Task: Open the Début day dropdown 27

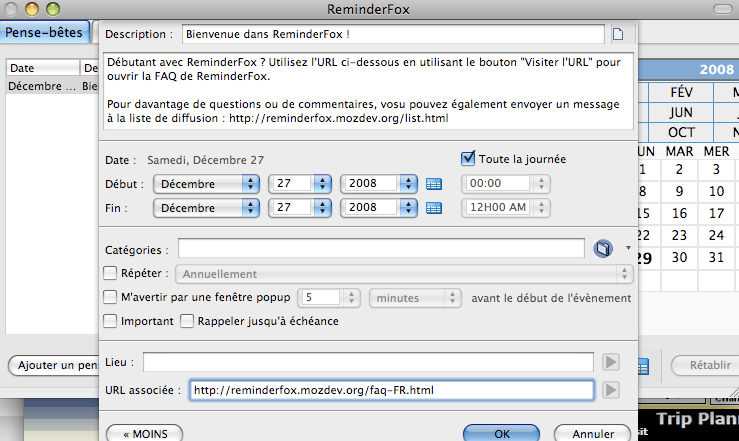Action: (x=300, y=184)
